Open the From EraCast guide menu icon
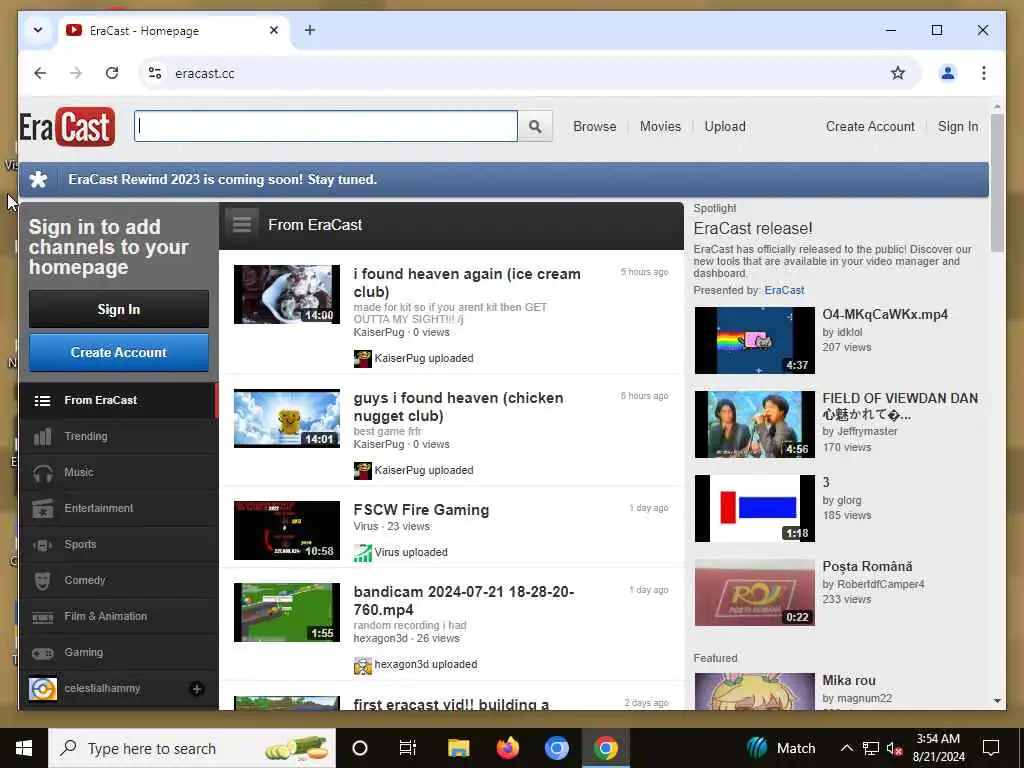The width and height of the screenshot is (1024, 768). click(x=242, y=225)
